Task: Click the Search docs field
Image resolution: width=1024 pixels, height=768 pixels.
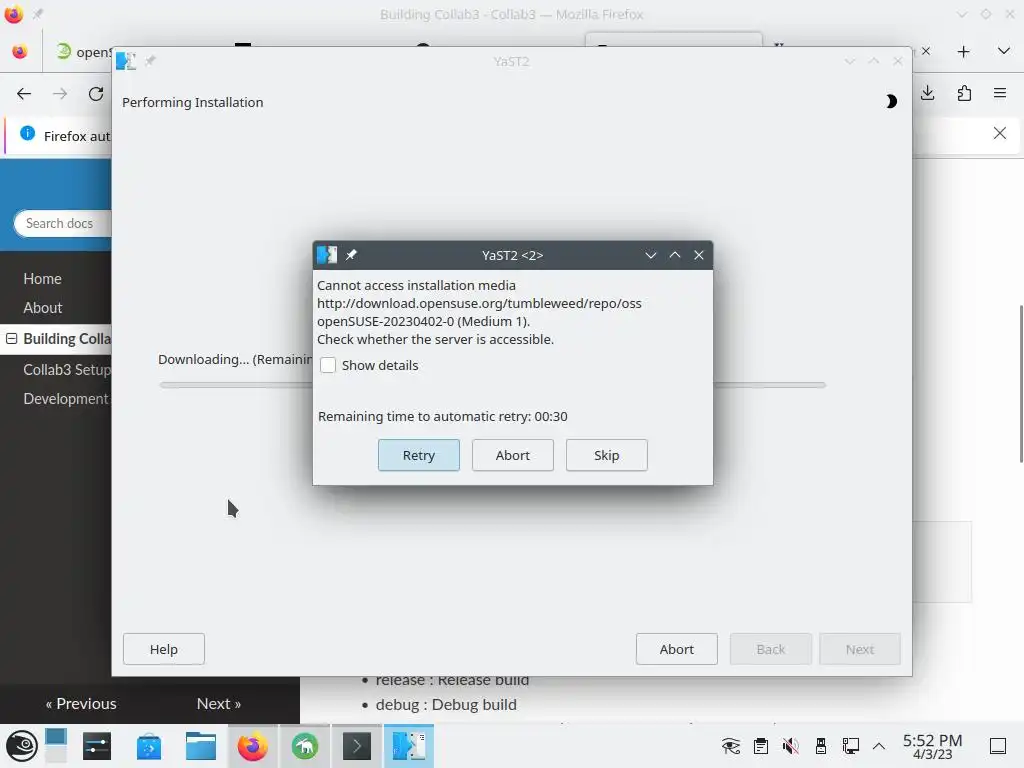Action: 63,223
